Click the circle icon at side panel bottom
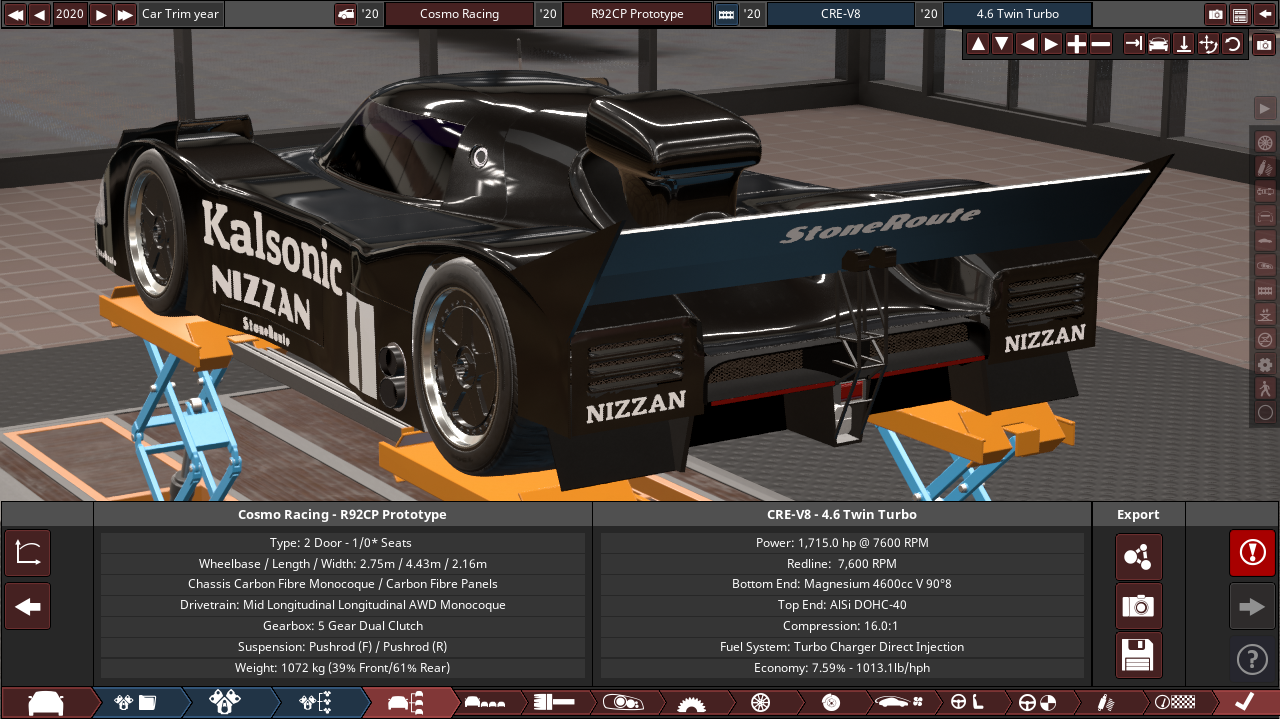Viewport: 1280px width, 719px height. (1265, 412)
